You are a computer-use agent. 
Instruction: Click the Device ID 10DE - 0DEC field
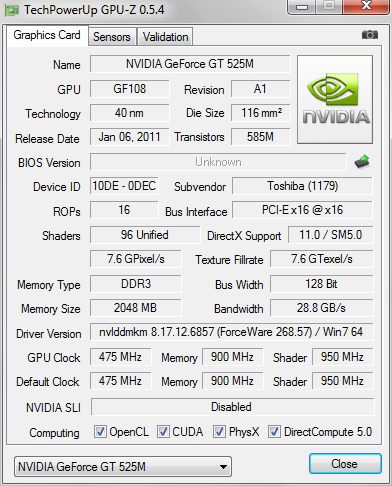pyautogui.click(x=124, y=186)
